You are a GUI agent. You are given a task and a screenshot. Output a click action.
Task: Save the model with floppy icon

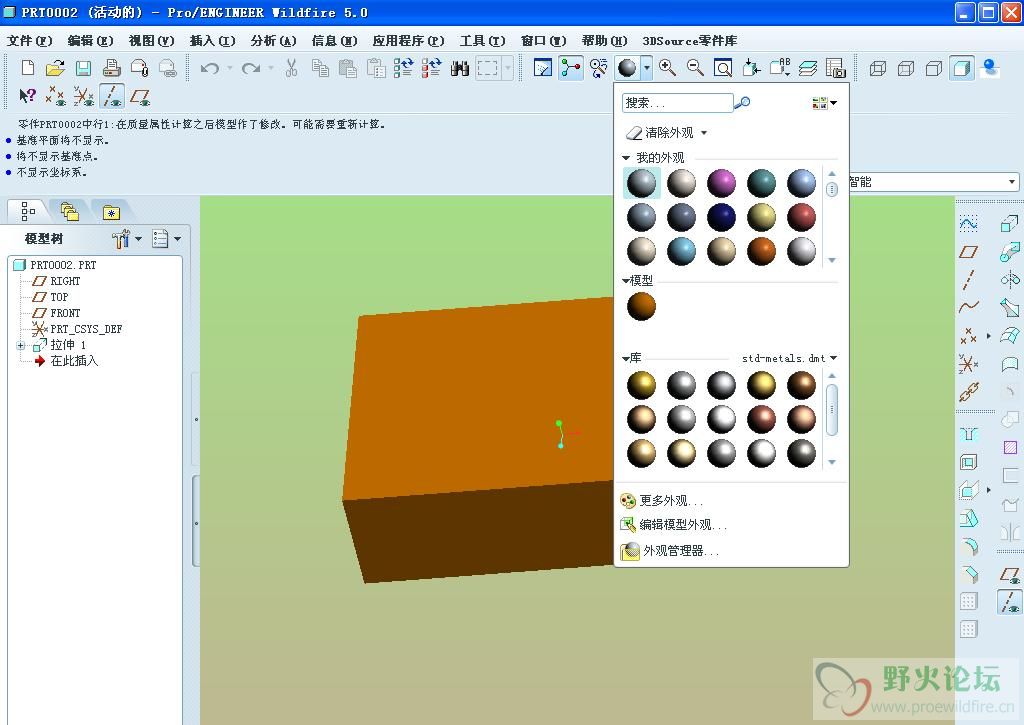(x=83, y=68)
